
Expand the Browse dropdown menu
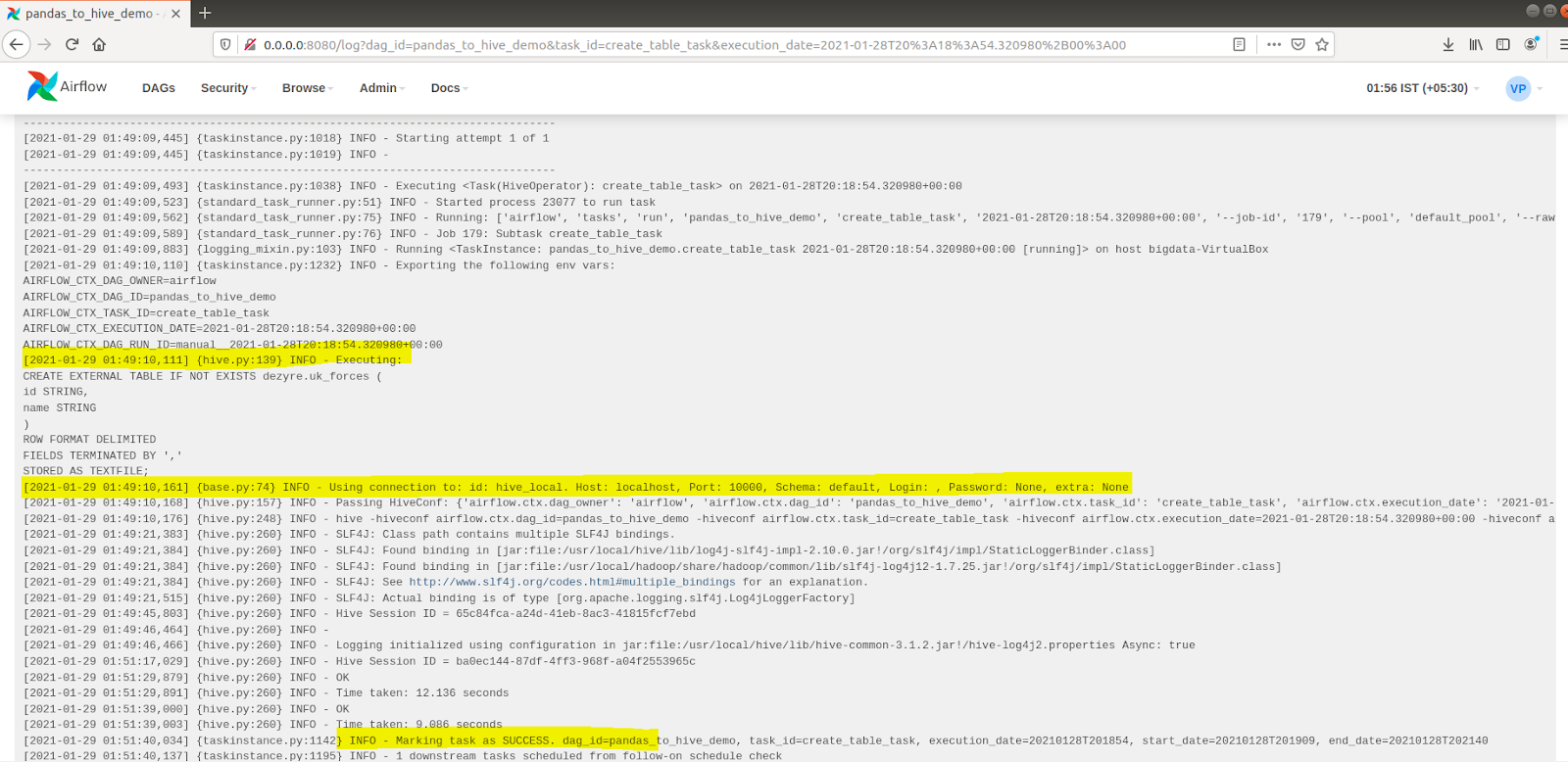click(307, 88)
